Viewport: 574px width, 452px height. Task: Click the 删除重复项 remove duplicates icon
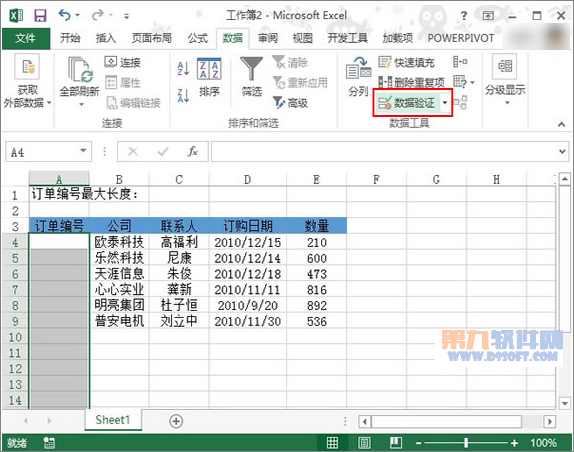(385, 82)
